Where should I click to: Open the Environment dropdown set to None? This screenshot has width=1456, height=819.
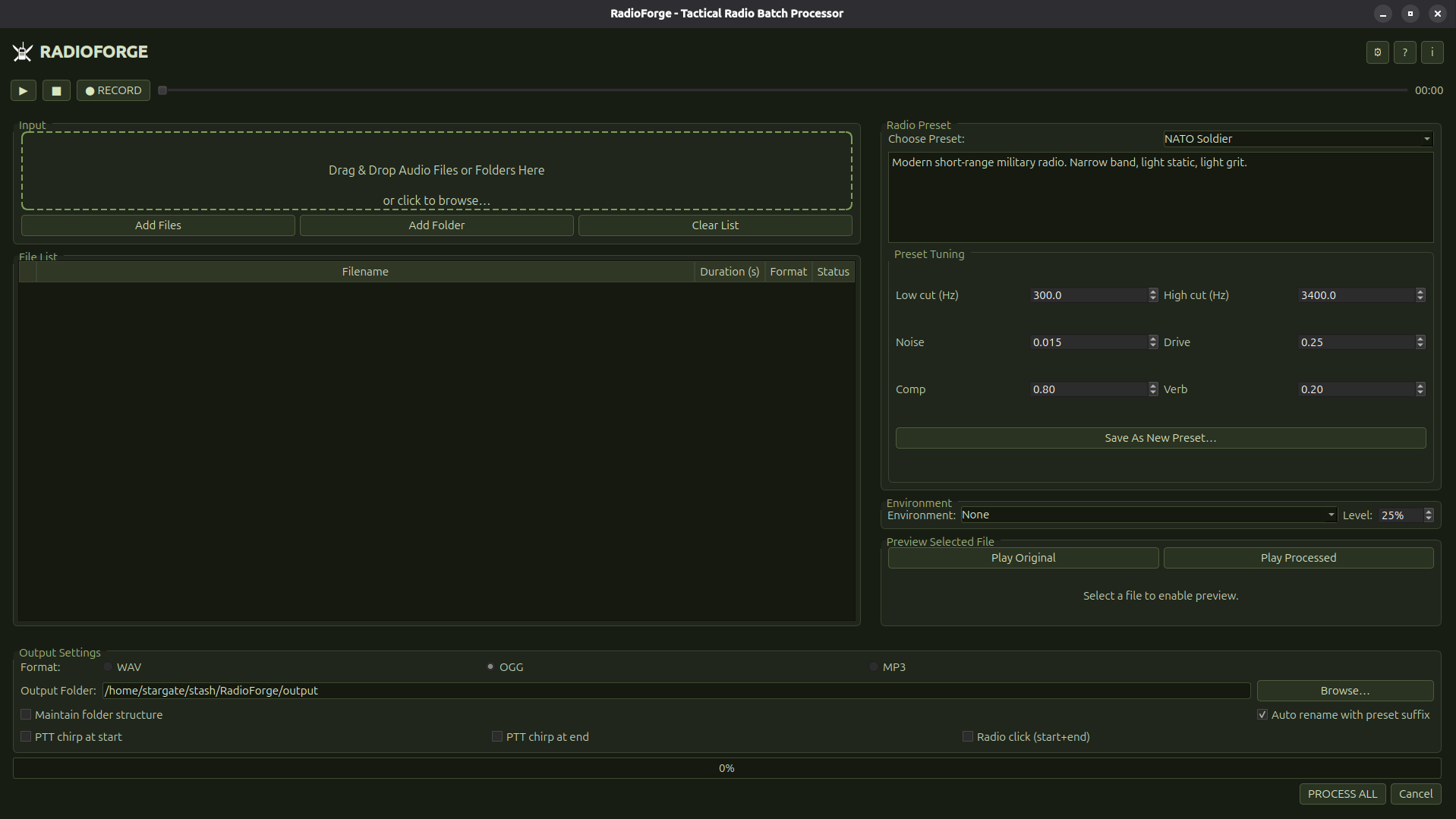1149,515
